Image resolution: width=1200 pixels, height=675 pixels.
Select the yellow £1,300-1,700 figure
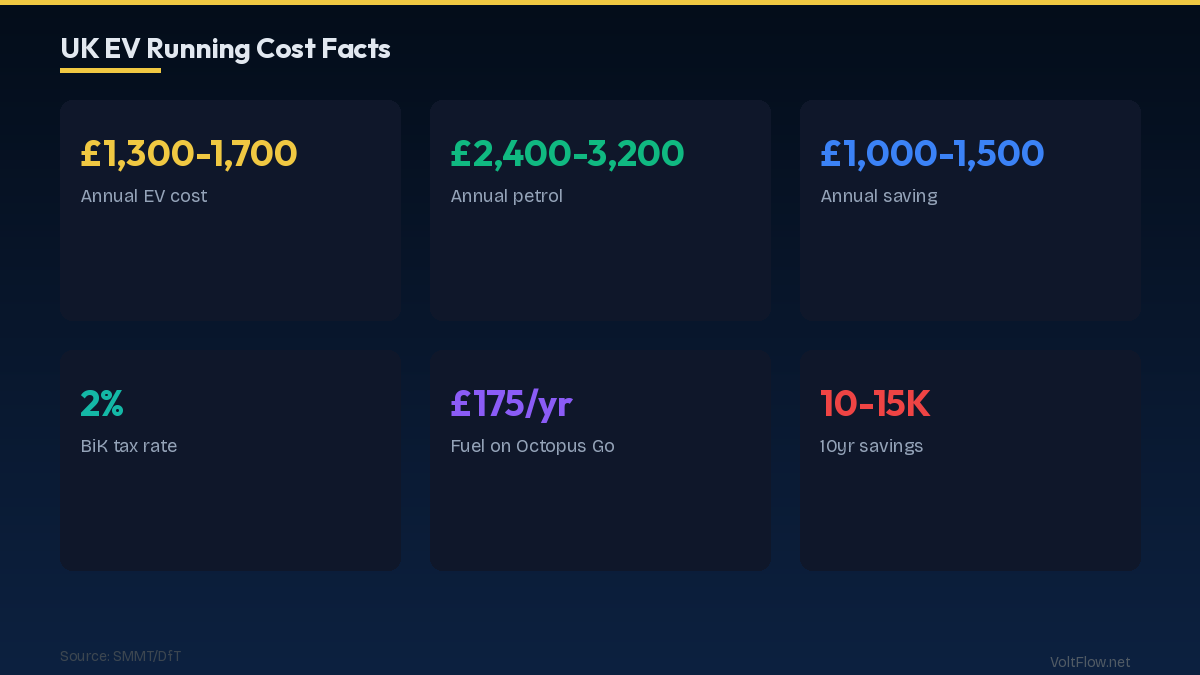tap(189, 153)
